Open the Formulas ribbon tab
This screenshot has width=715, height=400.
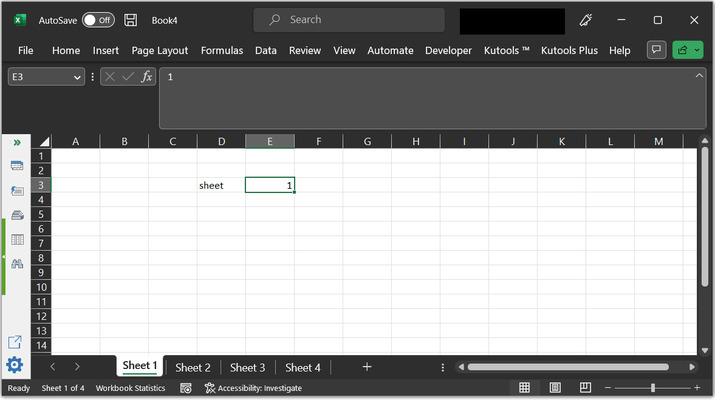[x=222, y=50]
